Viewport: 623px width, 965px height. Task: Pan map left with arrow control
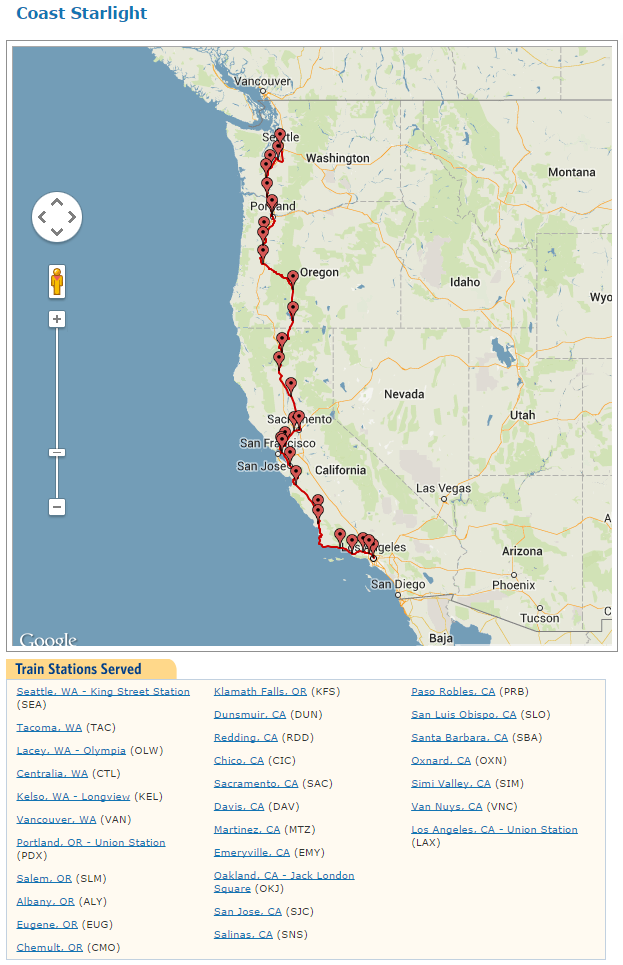(x=42, y=217)
